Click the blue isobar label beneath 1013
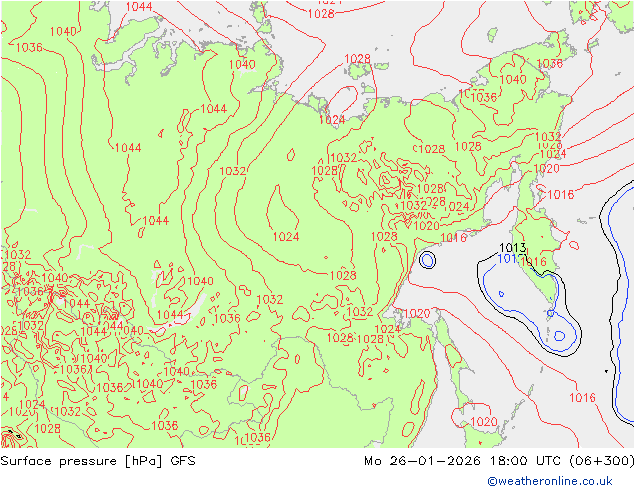The height and width of the screenshot is (490, 634). [507, 259]
